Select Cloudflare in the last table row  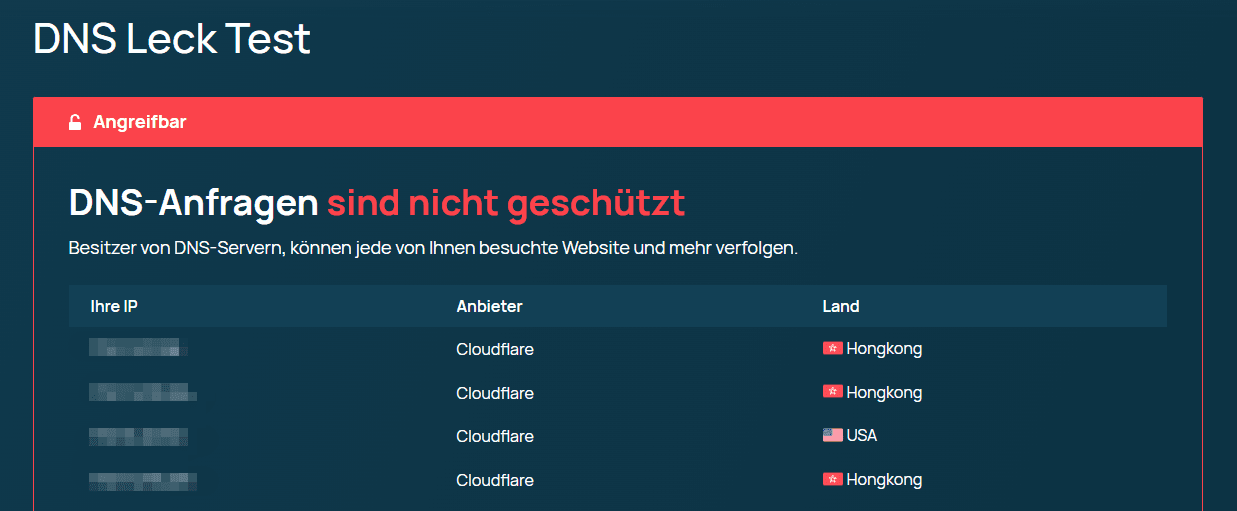click(x=495, y=480)
